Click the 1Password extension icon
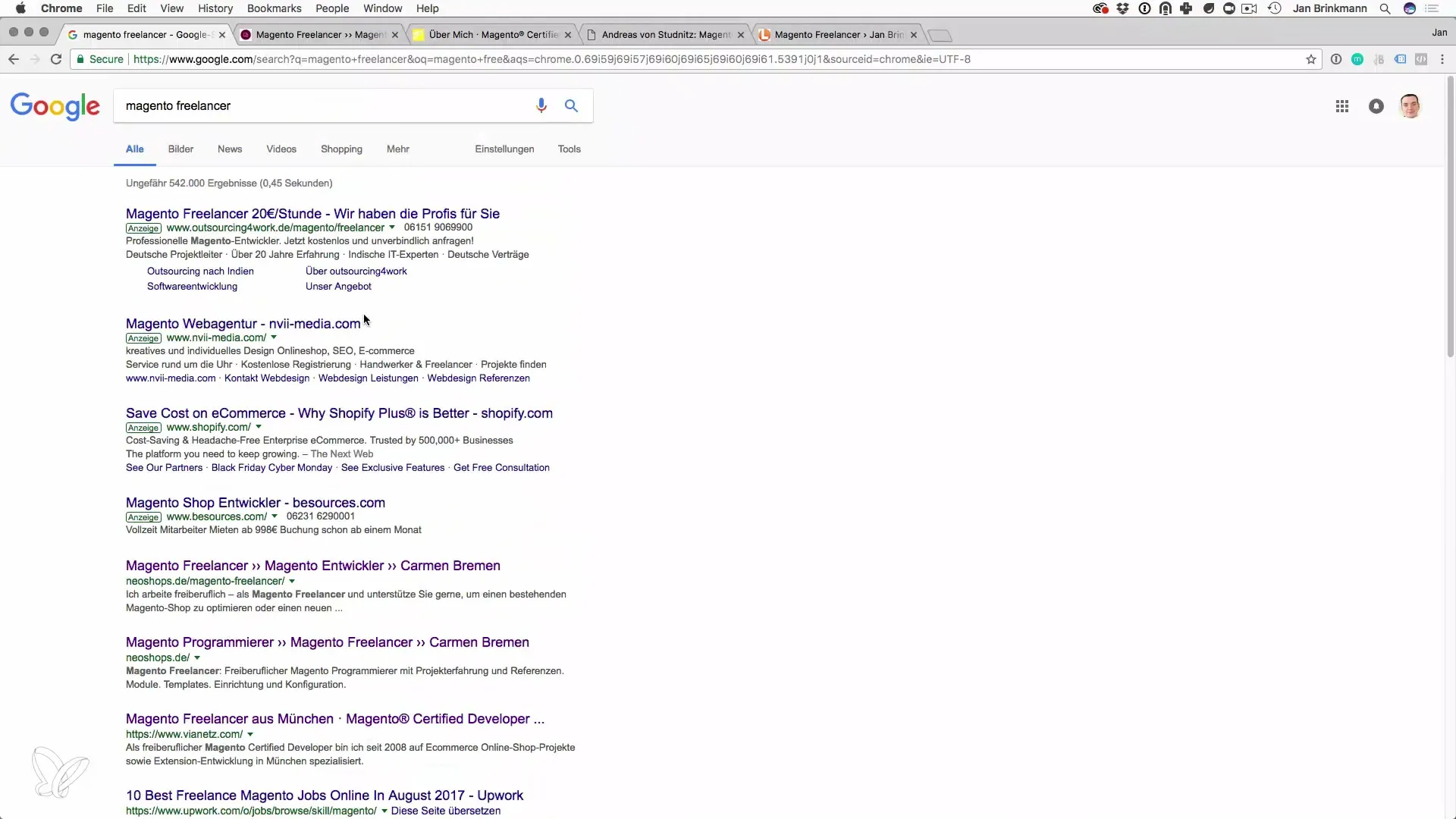Screen dimensions: 1456x819 pyautogui.click(x=1335, y=59)
